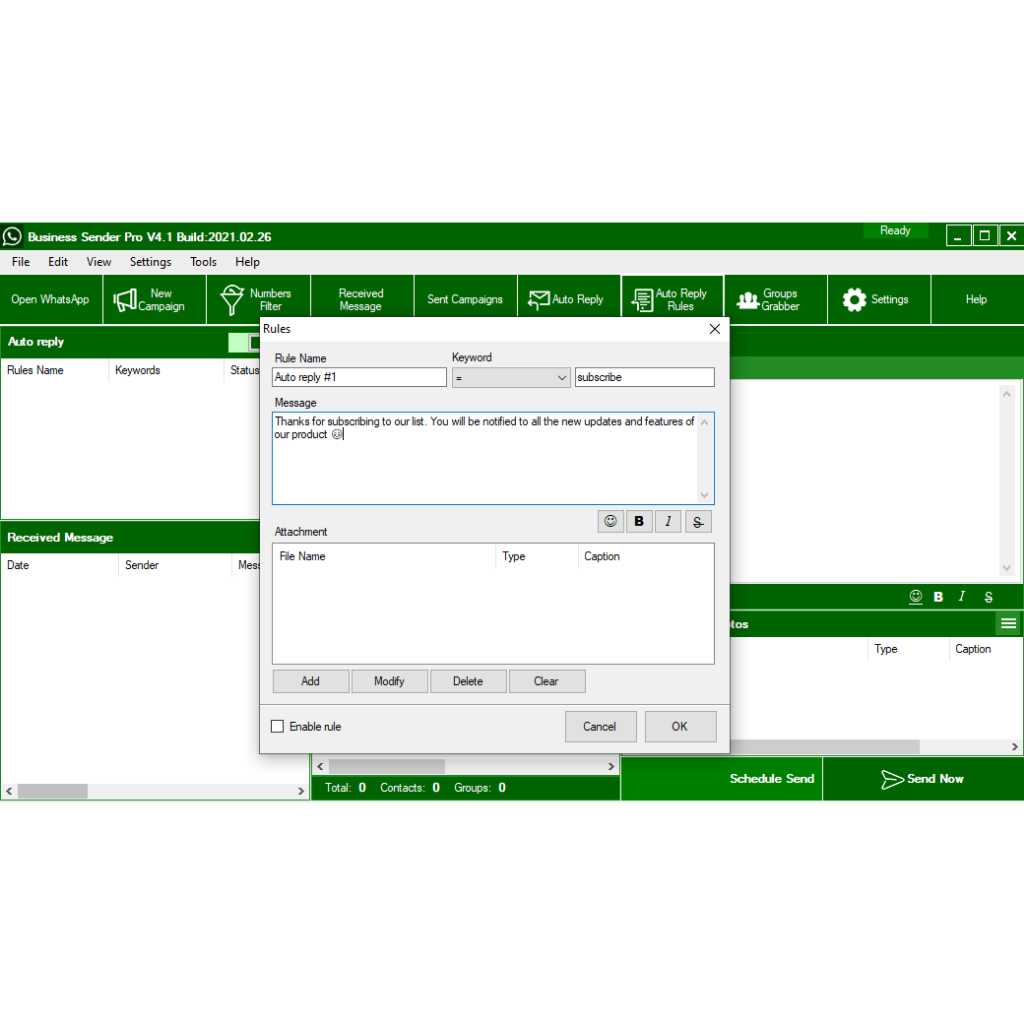Apply bold formatting in Rules dialog
This screenshot has width=1024, height=1024.
click(639, 521)
